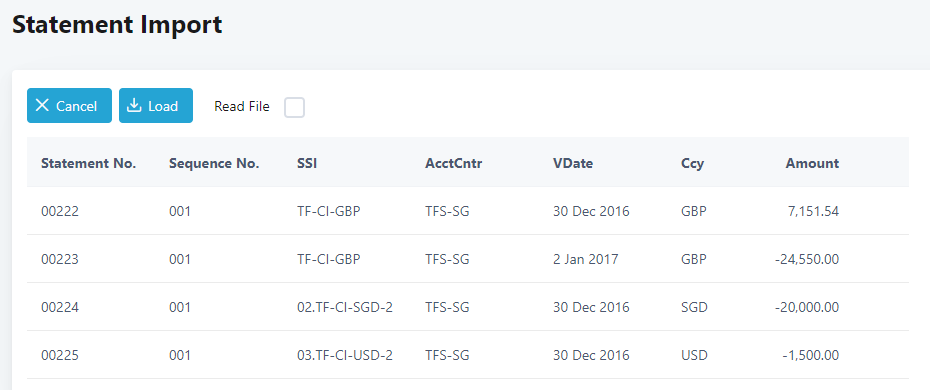Tick the Read File checkbox
The width and height of the screenshot is (930, 390).
pyautogui.click(x=294, y=107)
